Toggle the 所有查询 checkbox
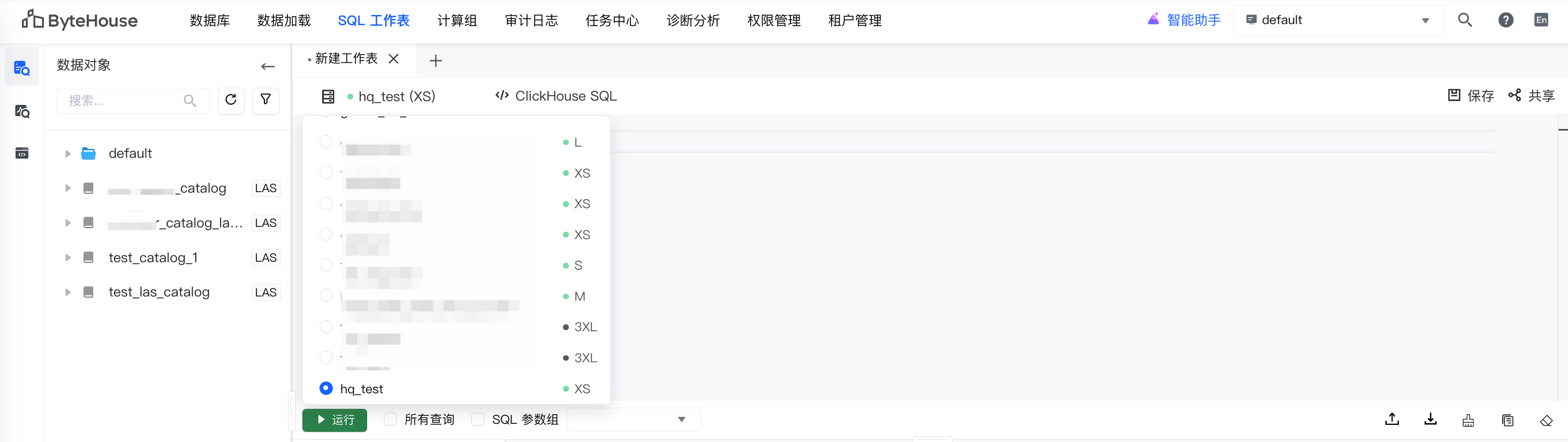This screenshot has width=1568, height=442. pos(391,419)
